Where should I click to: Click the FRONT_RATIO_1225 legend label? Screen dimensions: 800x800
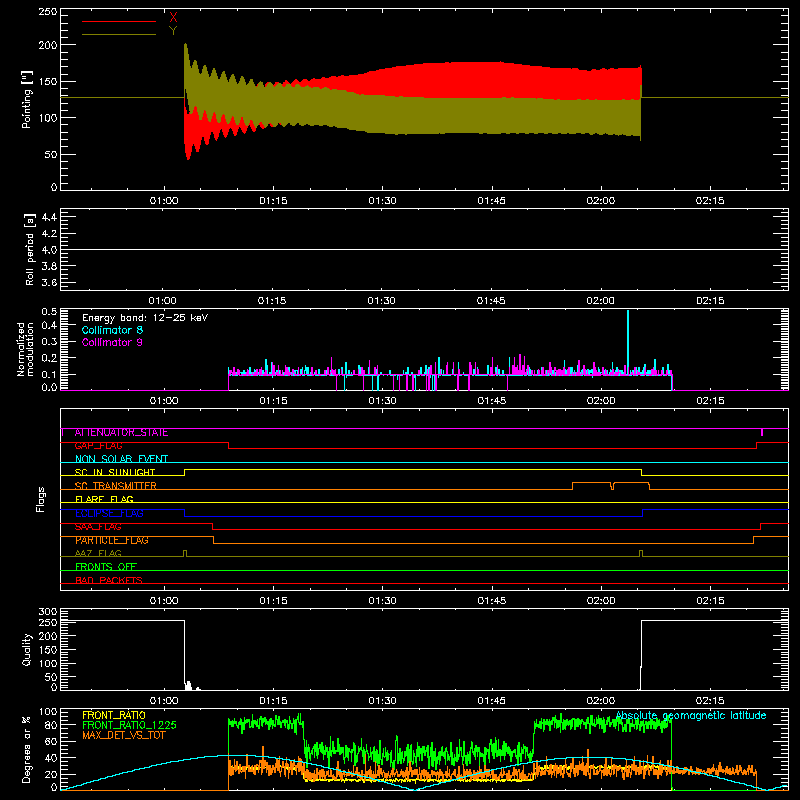pyautogui.click(x=130, y=725)
